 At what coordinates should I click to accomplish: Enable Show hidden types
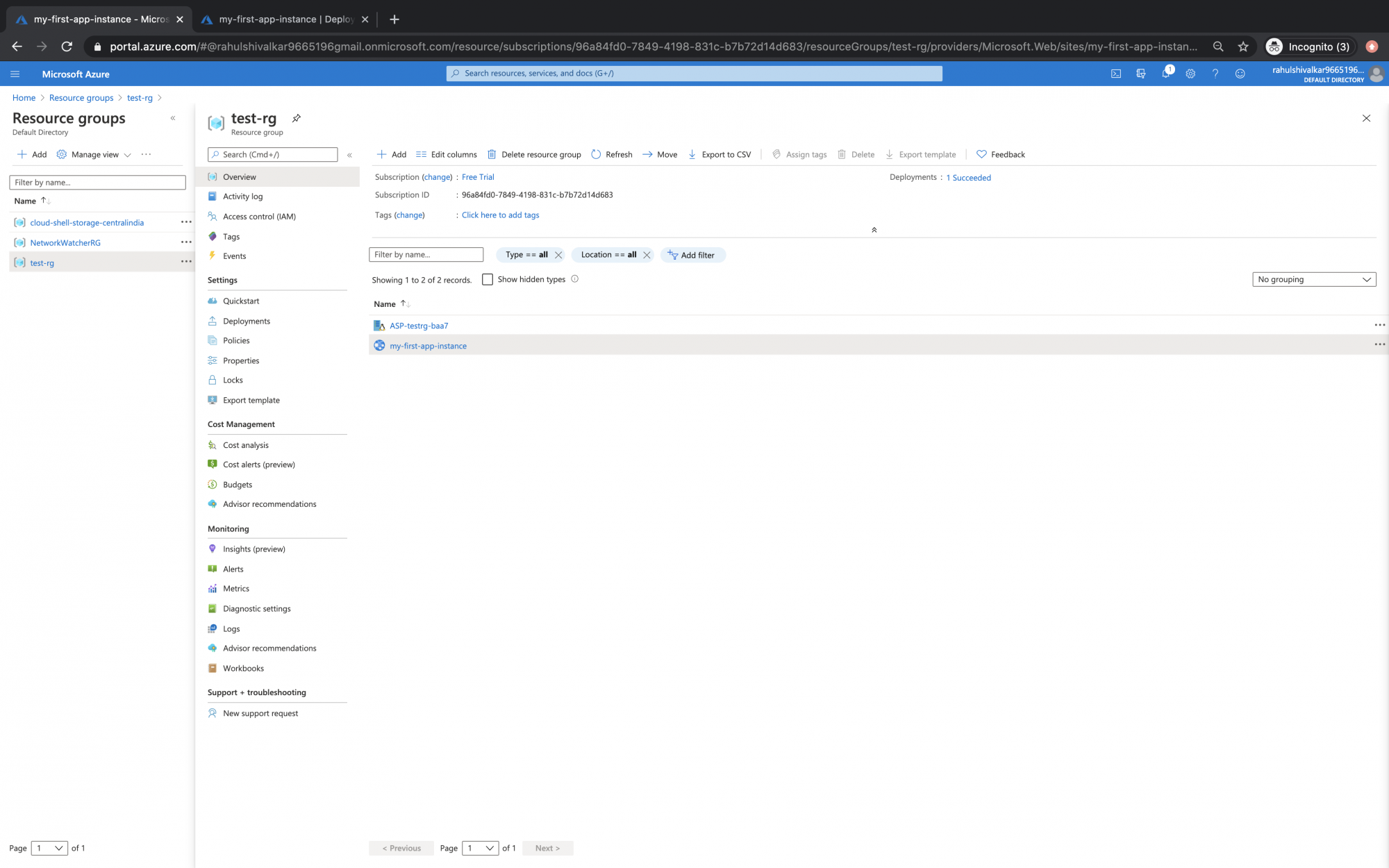tap(488, 279)
